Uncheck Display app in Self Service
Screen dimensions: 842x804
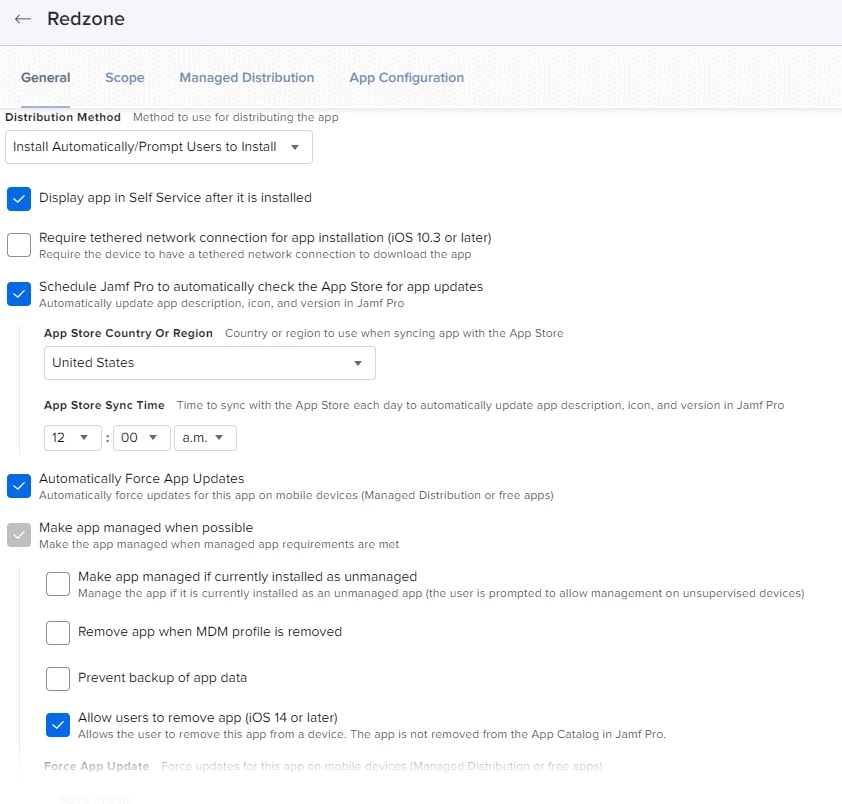(19, 199)
